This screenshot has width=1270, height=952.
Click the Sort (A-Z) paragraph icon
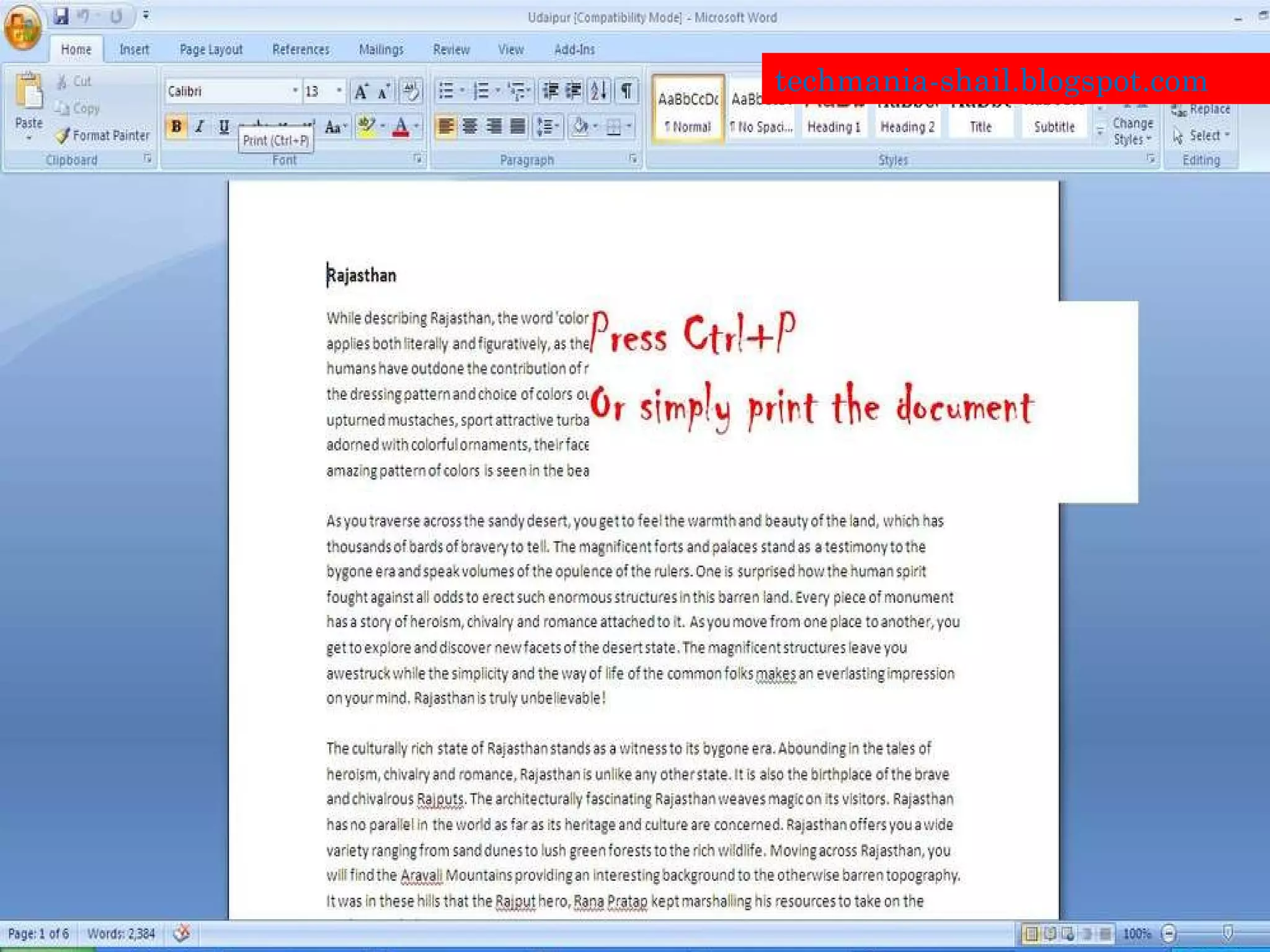click(x=599, y=92)
